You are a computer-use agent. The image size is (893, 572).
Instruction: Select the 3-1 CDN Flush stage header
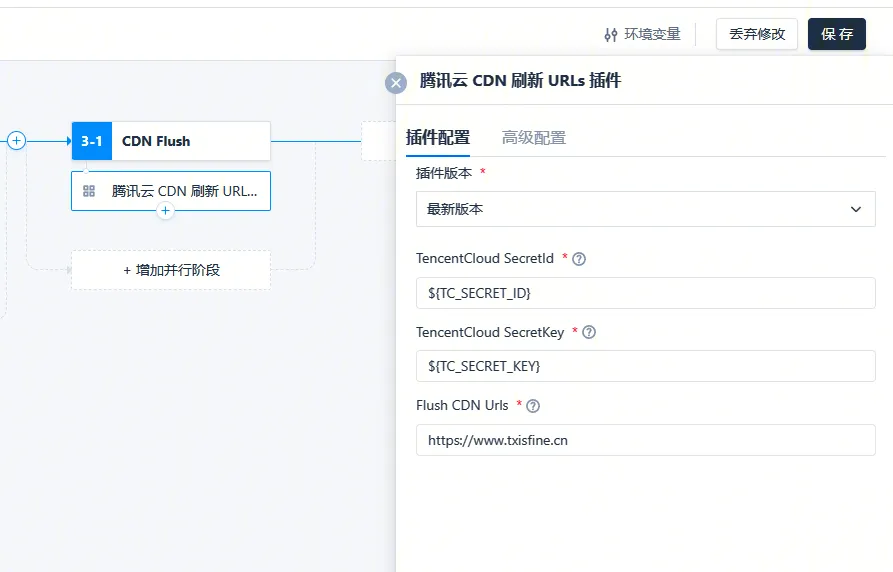coord(171,141)
